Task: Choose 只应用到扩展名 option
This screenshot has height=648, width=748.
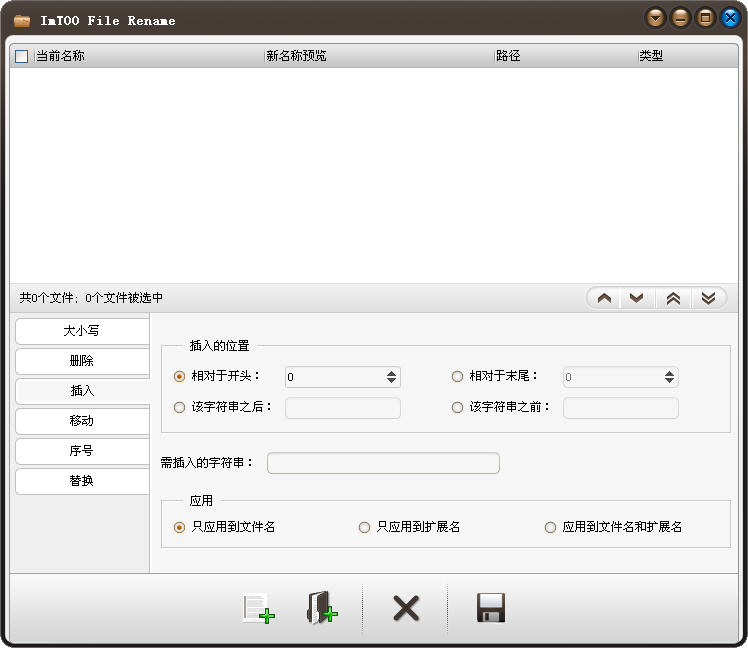Action: click(364, 527)
